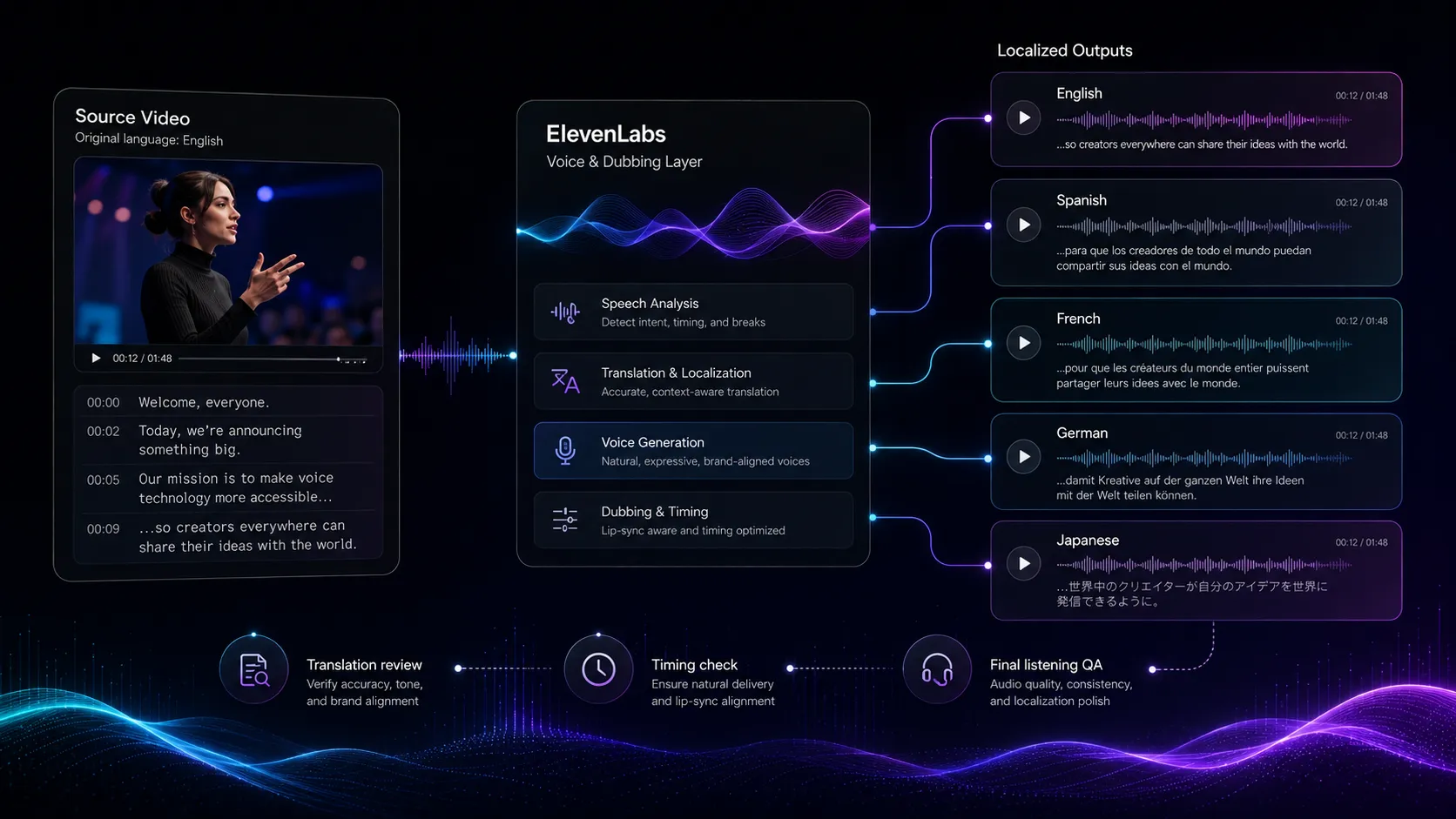
Task: Open the Timing check clock icon
Action: 598,669
